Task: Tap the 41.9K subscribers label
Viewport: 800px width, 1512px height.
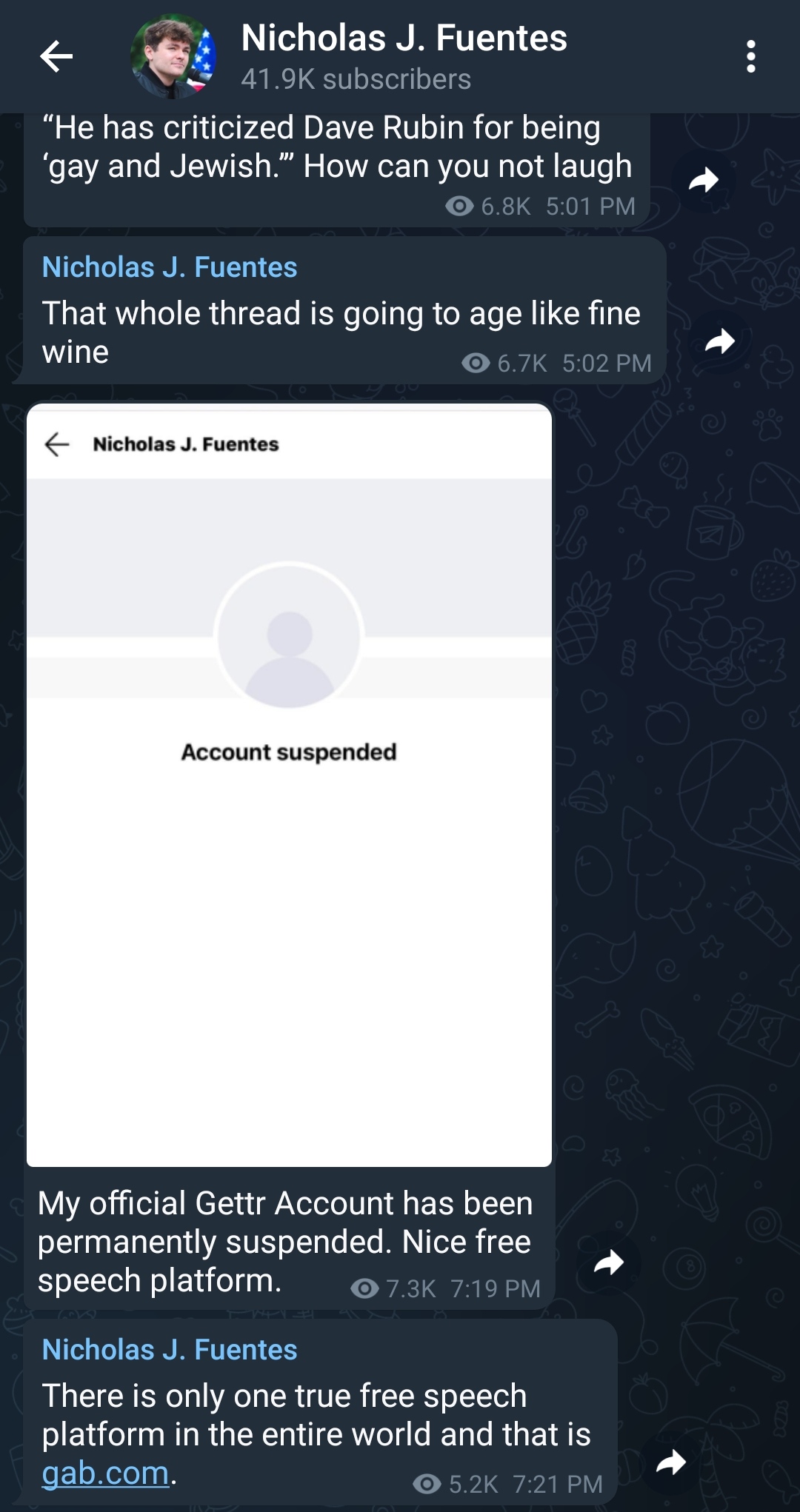Action: point(356,79)
